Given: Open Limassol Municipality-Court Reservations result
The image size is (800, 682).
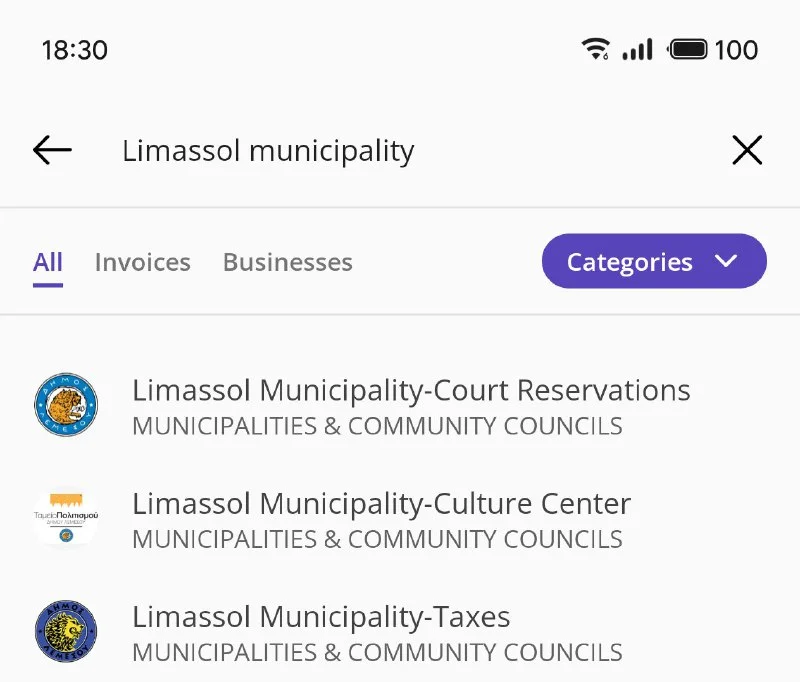Looking at the screenshot, I should [411, 390].
